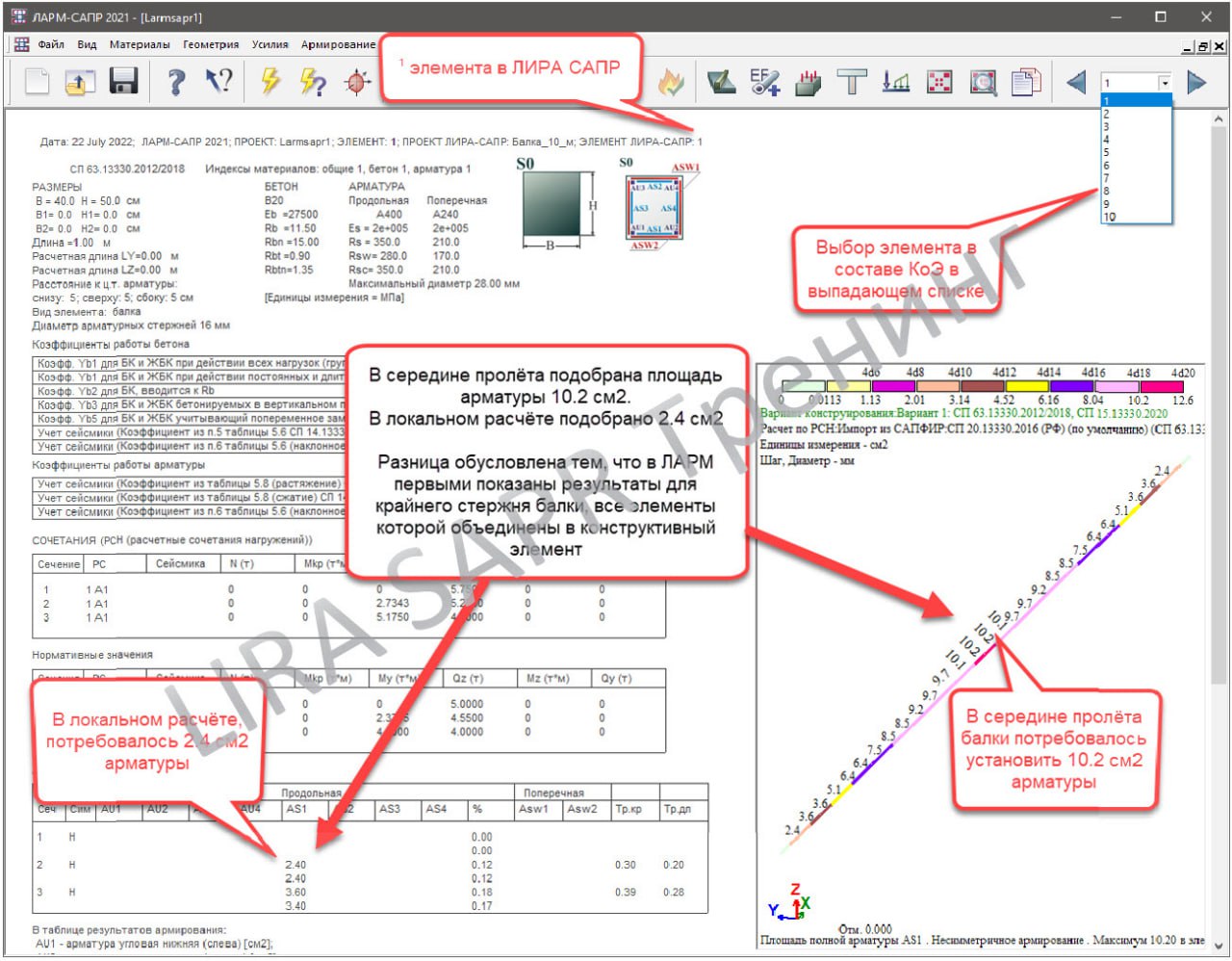Image resolution: width=1232 pixels, height=961 pixels.
Task: Save project with floppy disk icon
Action: point(123,81)
